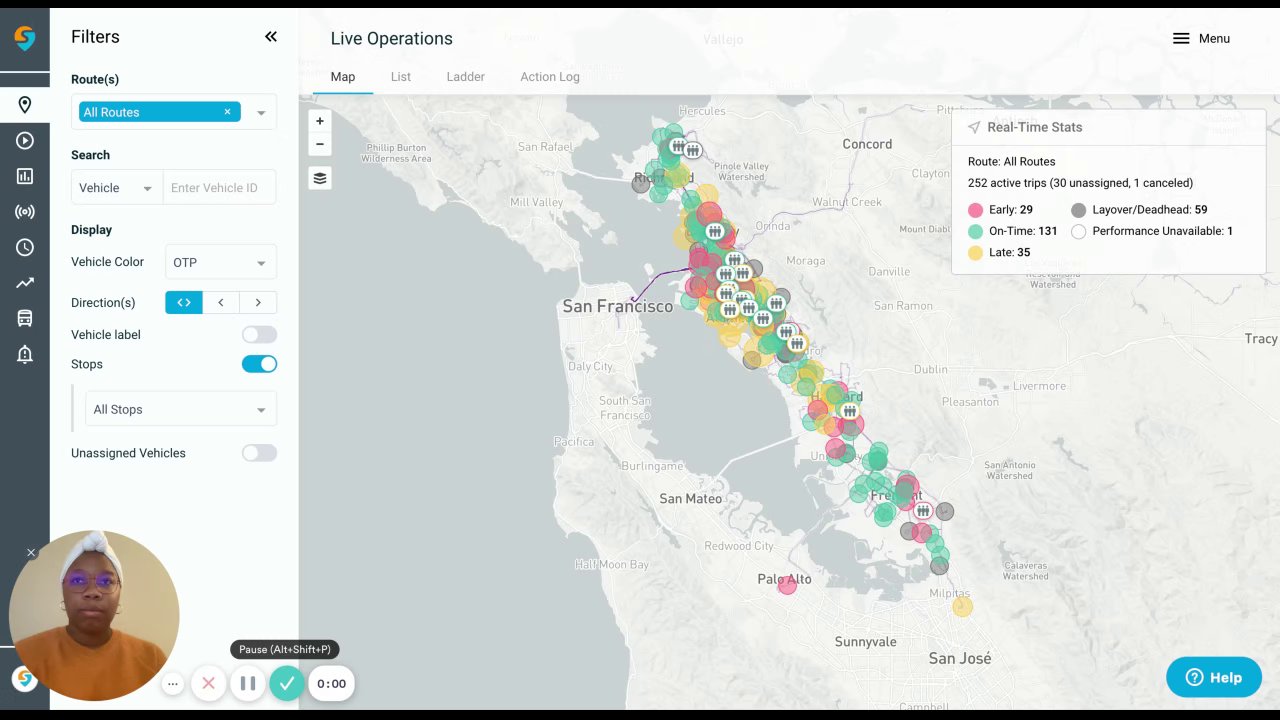Click the pink Early legend swatch

[976, 210]
